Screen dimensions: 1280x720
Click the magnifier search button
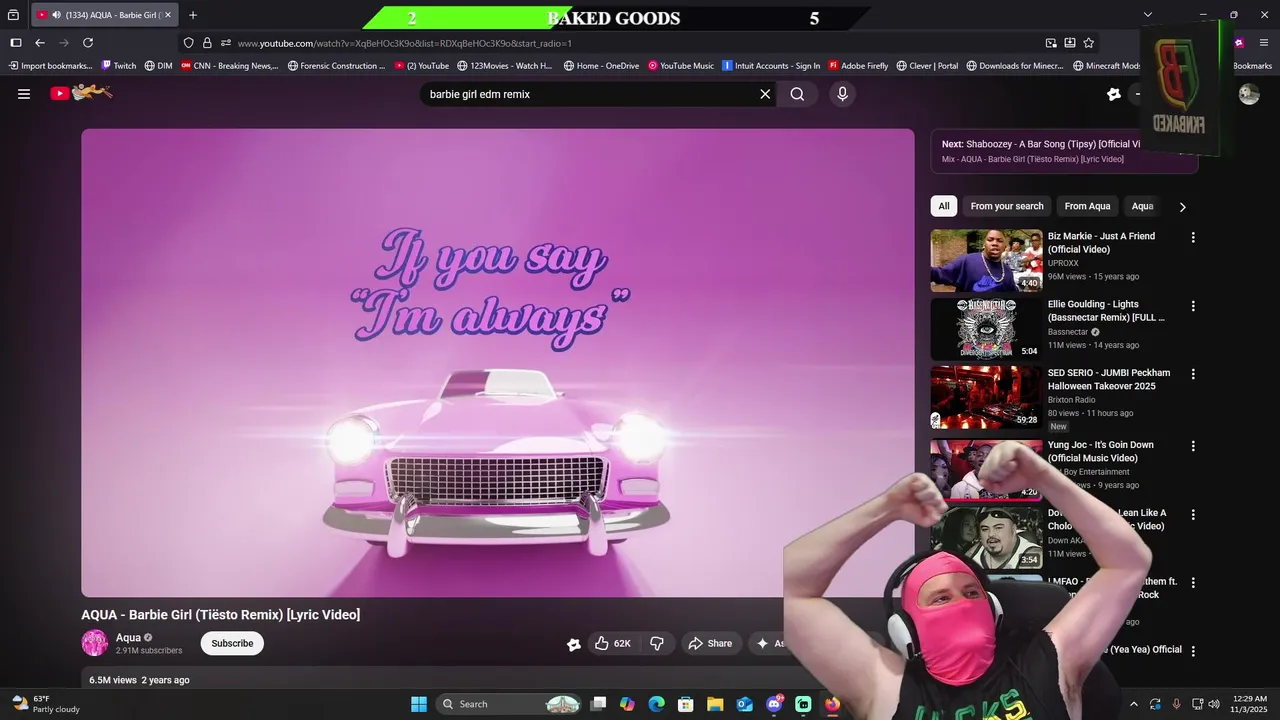(x=797, y=94)
